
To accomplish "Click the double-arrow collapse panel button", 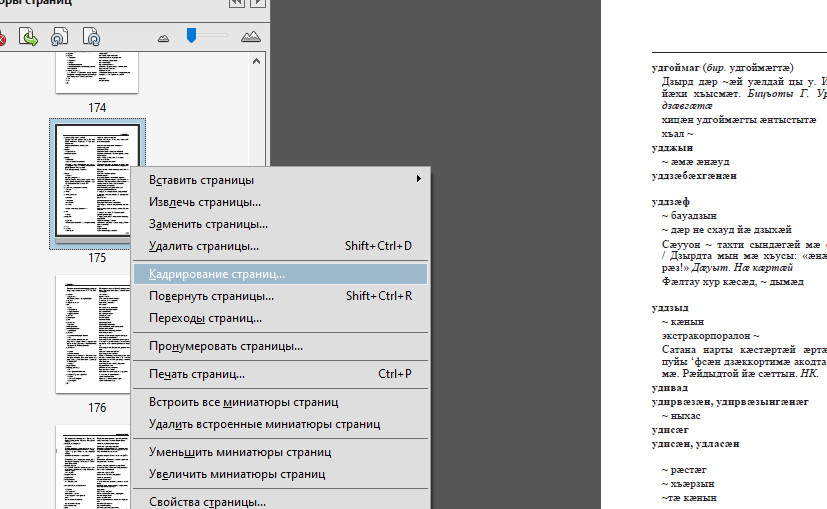I will click(x=237, y=3).
